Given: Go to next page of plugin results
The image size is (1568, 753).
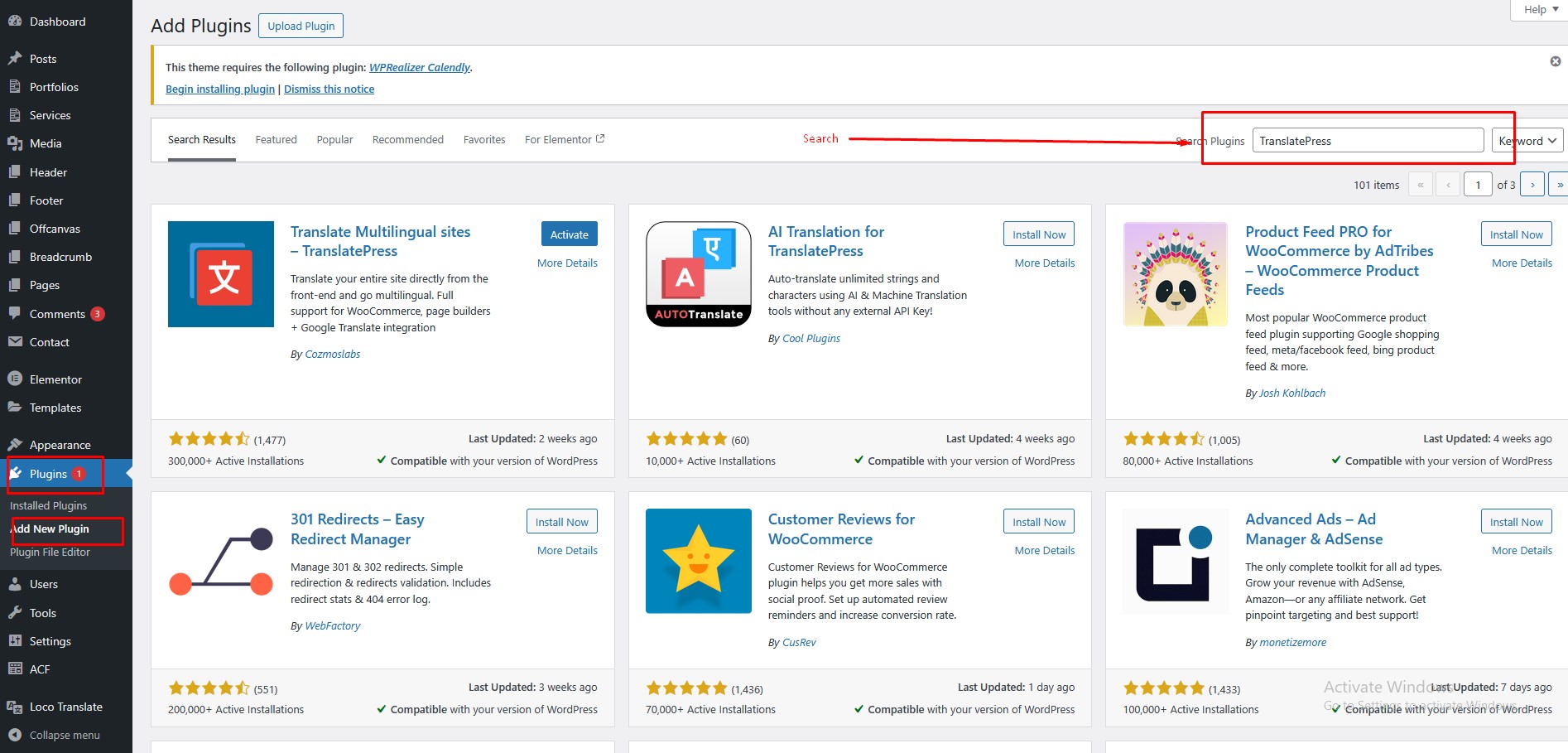Looking at the screenshot, I should coord(1532,185).
